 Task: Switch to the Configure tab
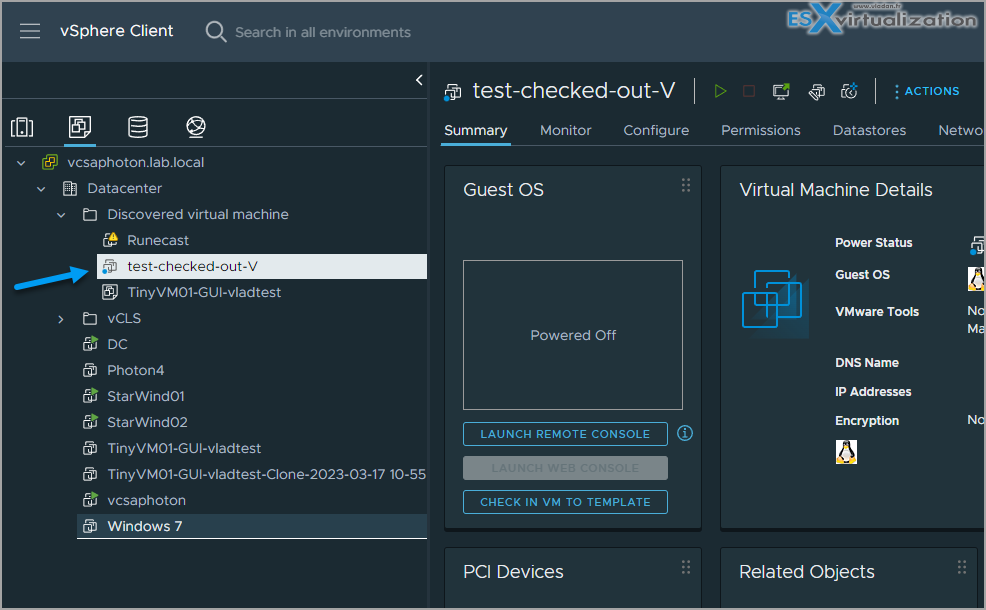click(x=656, y=130)
